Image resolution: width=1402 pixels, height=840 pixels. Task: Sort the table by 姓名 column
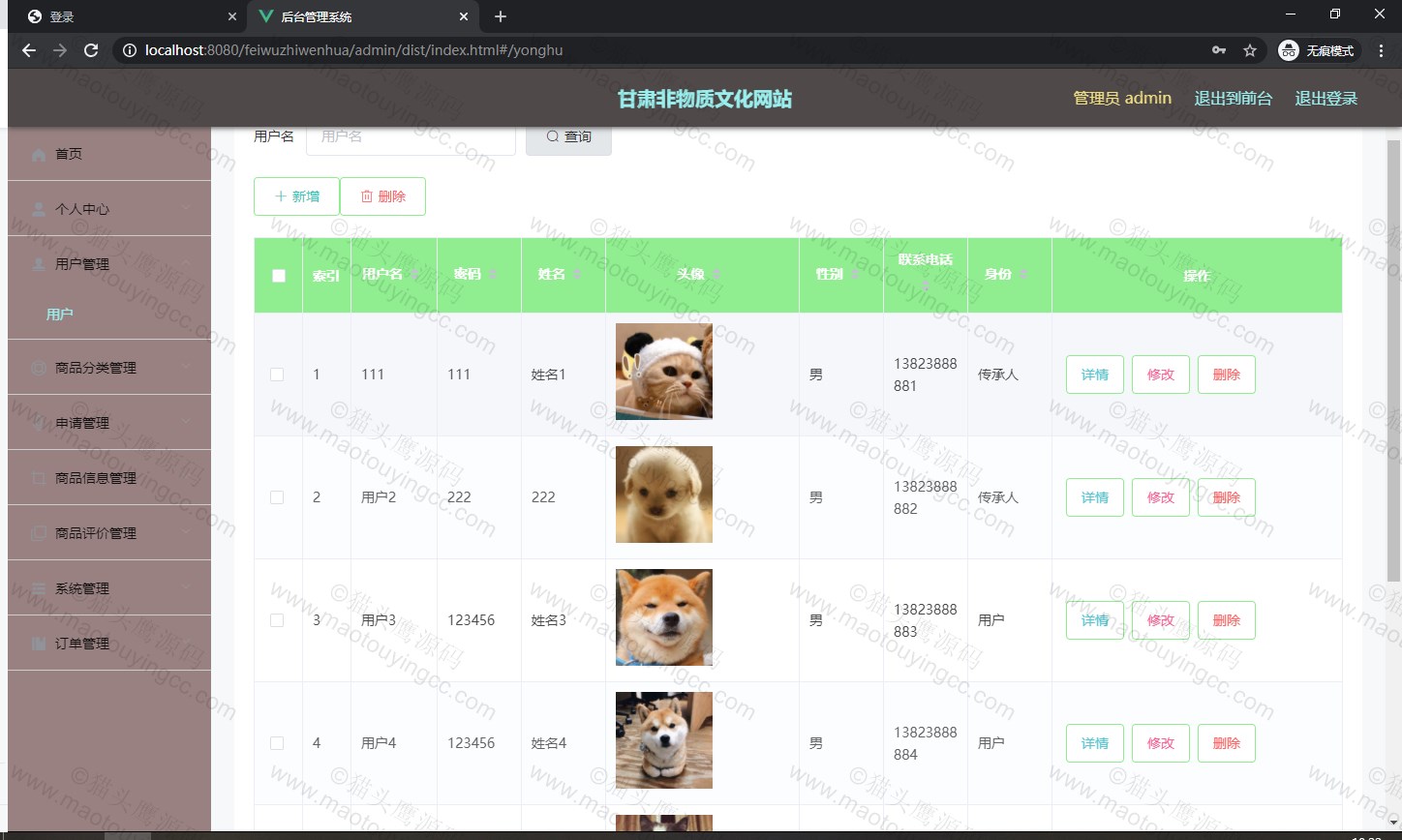click(577, 275)
